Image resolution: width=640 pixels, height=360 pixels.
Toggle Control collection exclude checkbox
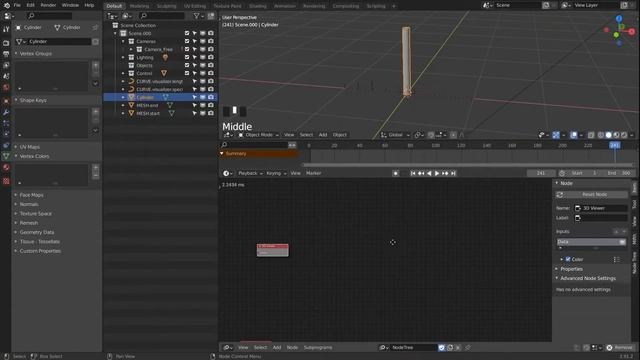tap(187, 73)
